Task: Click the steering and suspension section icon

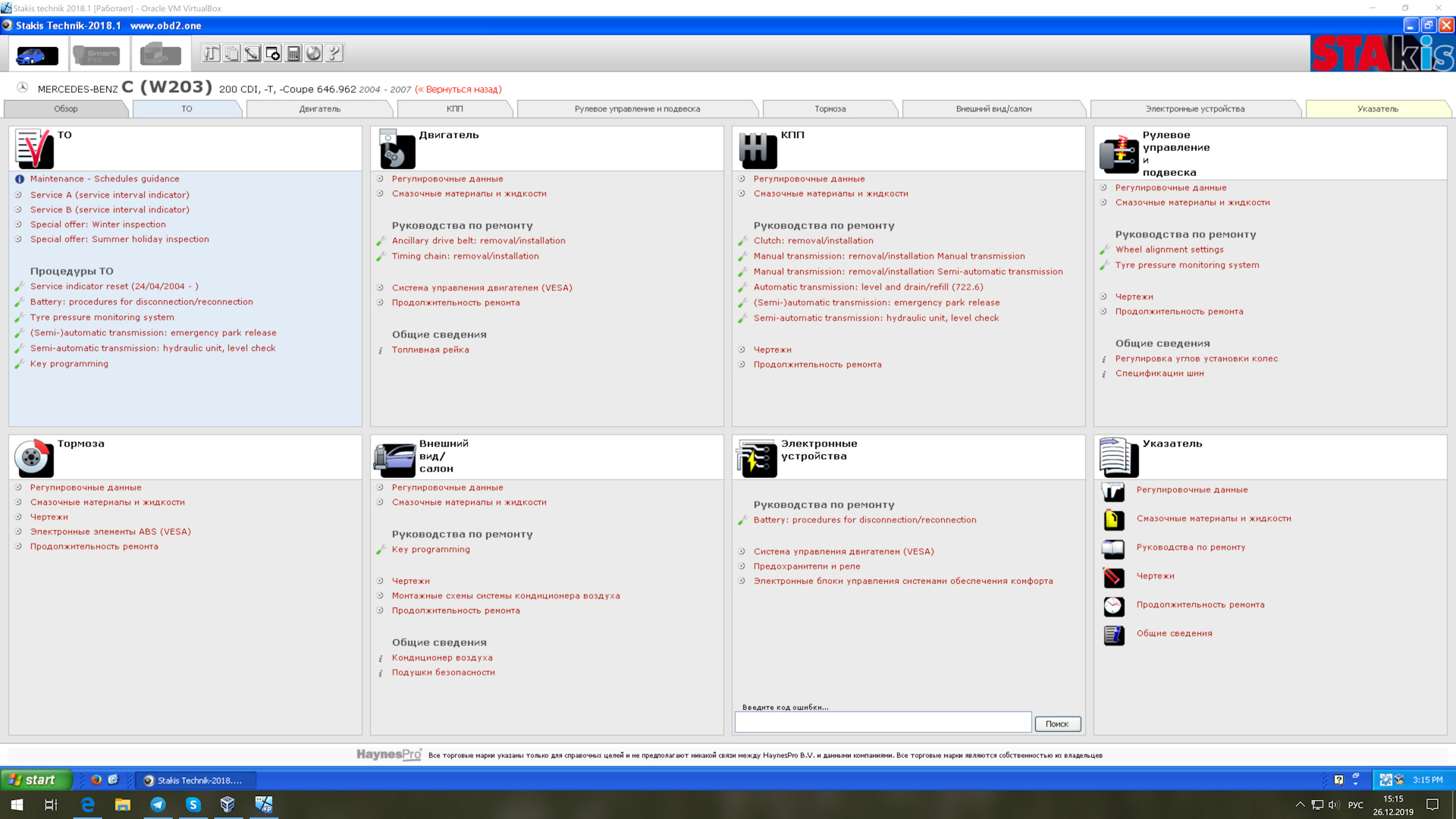Action: 1119,154
